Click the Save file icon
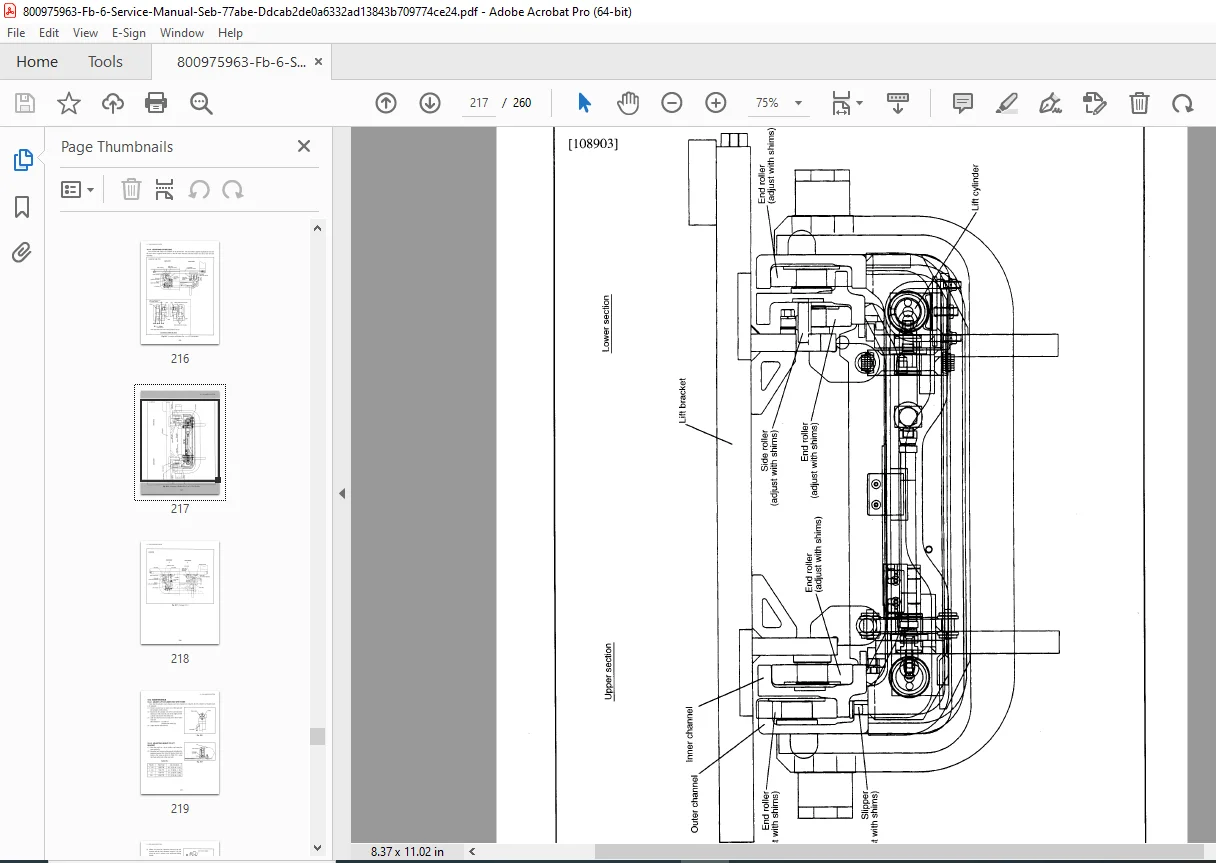This screenshot has height=863, width=1216. click(x=25, y=103)
